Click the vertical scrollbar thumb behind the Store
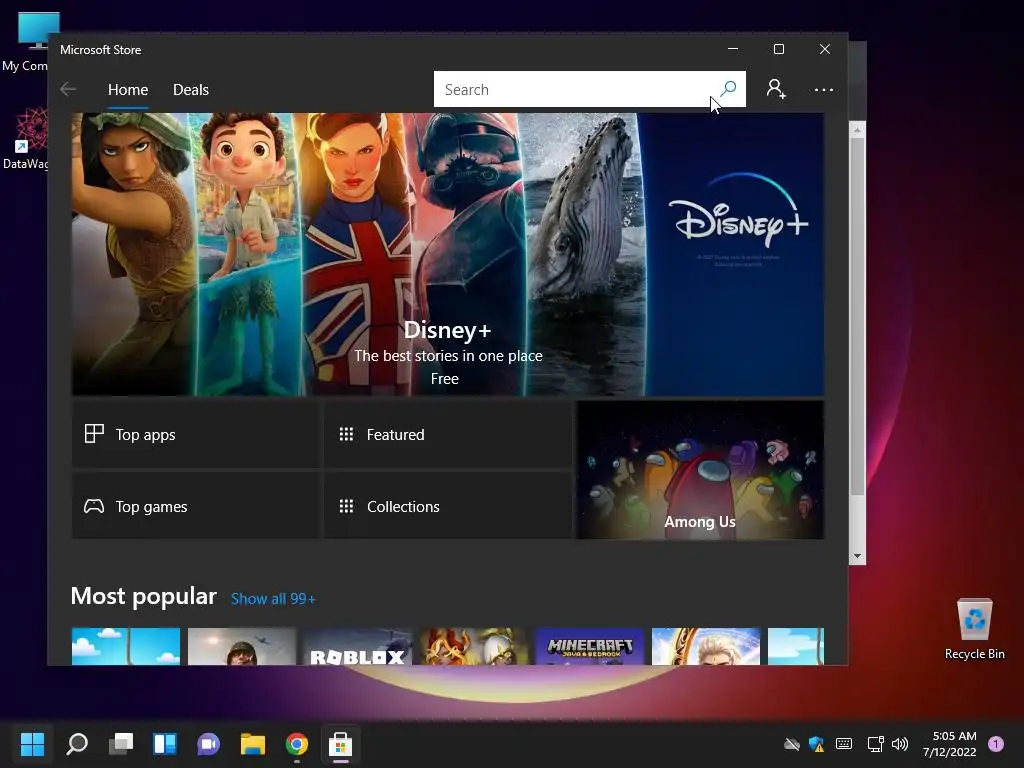The width and height of the screenshot is (1024, 768). pyautogui.click(x=857, y=315)
